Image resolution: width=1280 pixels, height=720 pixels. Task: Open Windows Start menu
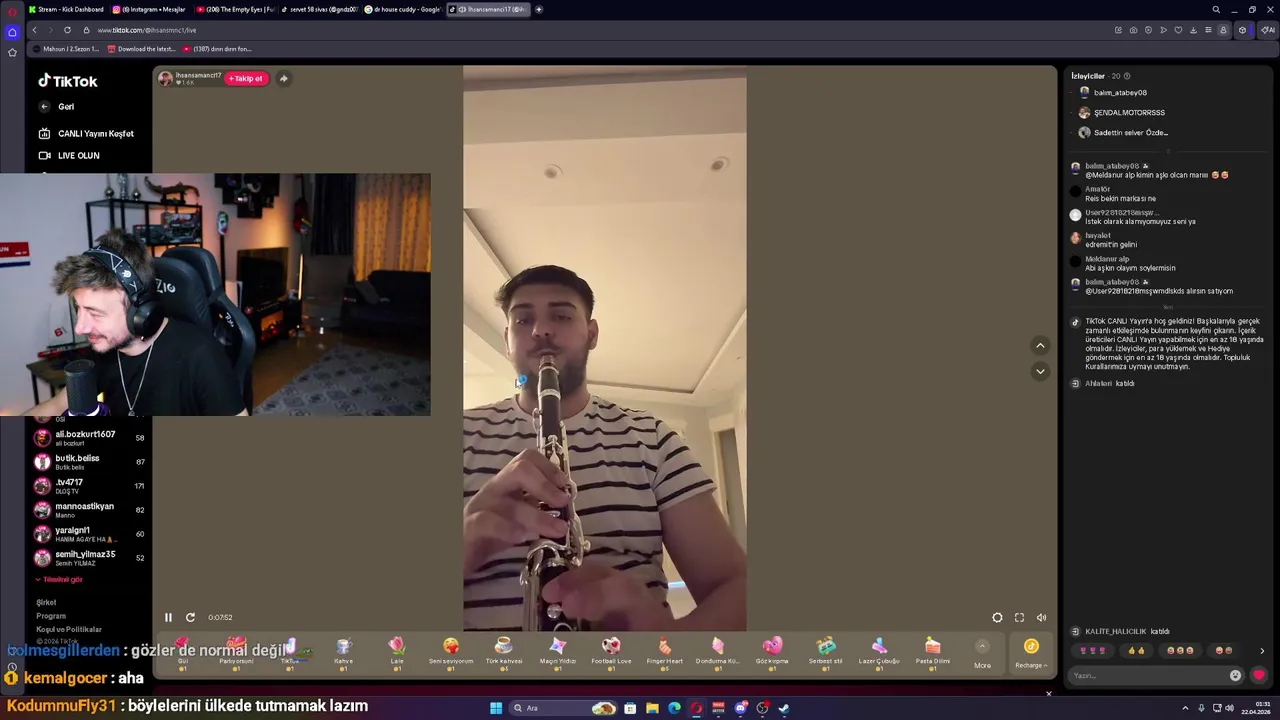tap(496, 708)
